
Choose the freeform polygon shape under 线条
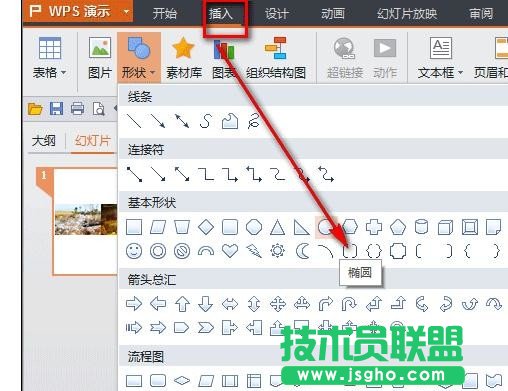pos(230,121)
